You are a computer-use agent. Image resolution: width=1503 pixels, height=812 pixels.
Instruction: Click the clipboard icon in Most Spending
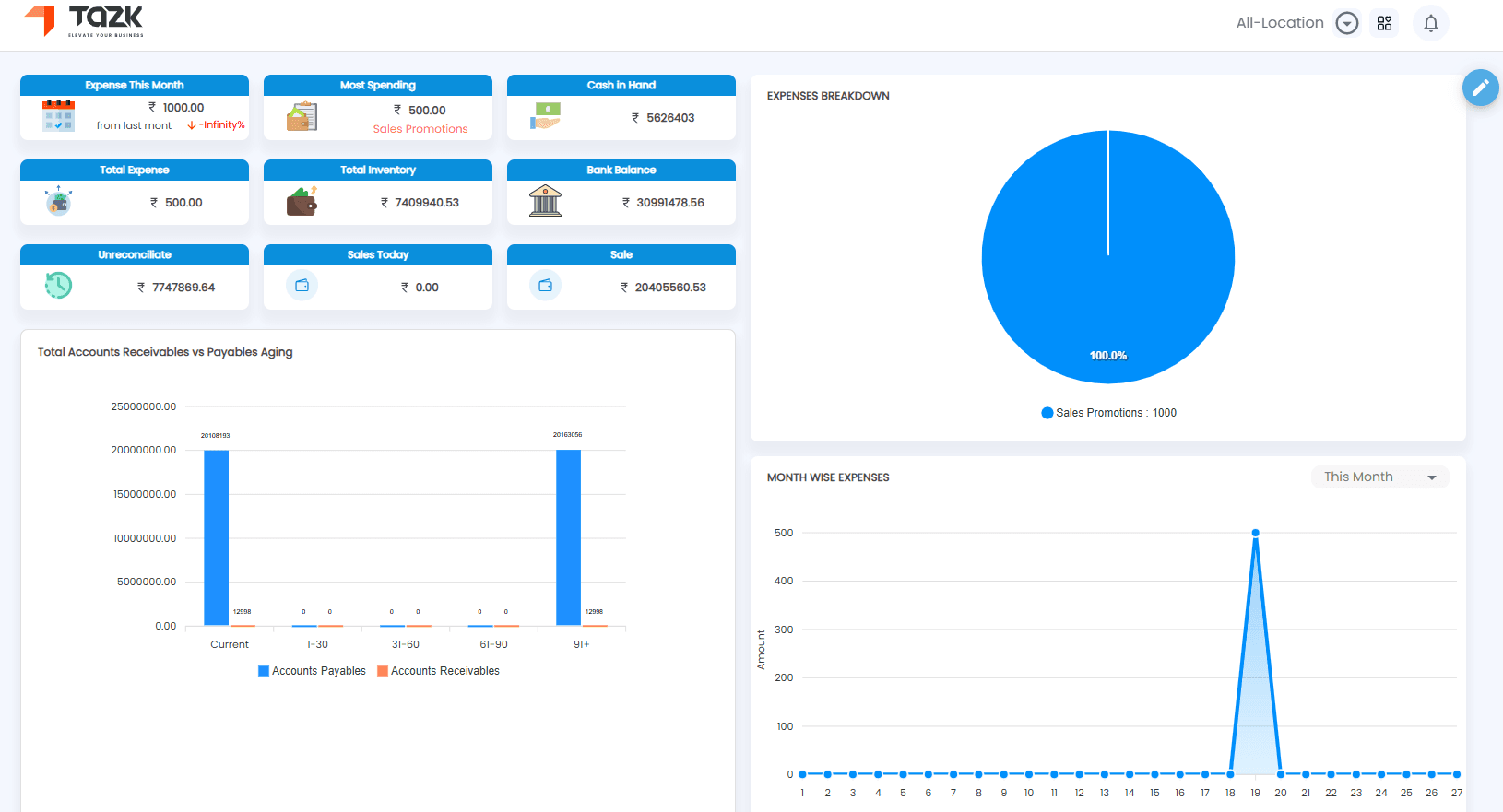pyautogui.click(x=302, y=117)
